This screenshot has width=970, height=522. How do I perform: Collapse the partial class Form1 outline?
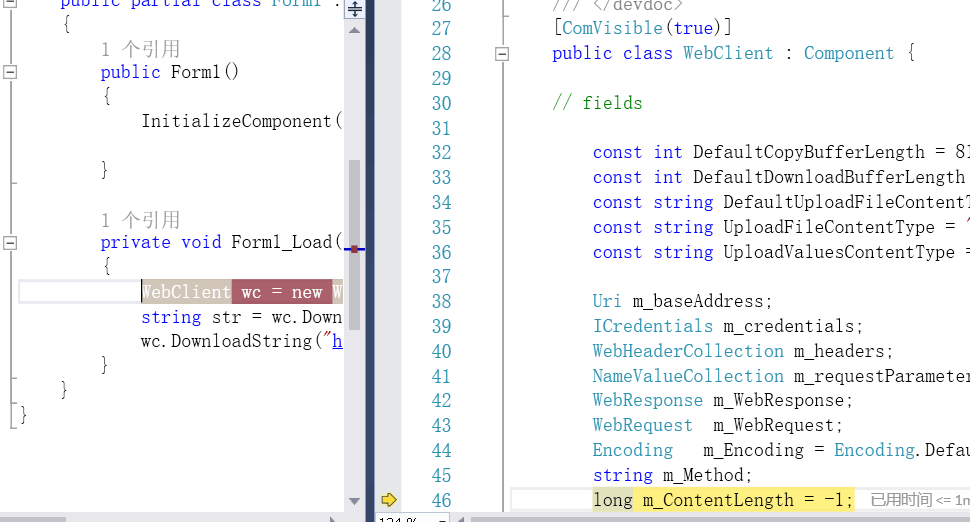[10, 2]
